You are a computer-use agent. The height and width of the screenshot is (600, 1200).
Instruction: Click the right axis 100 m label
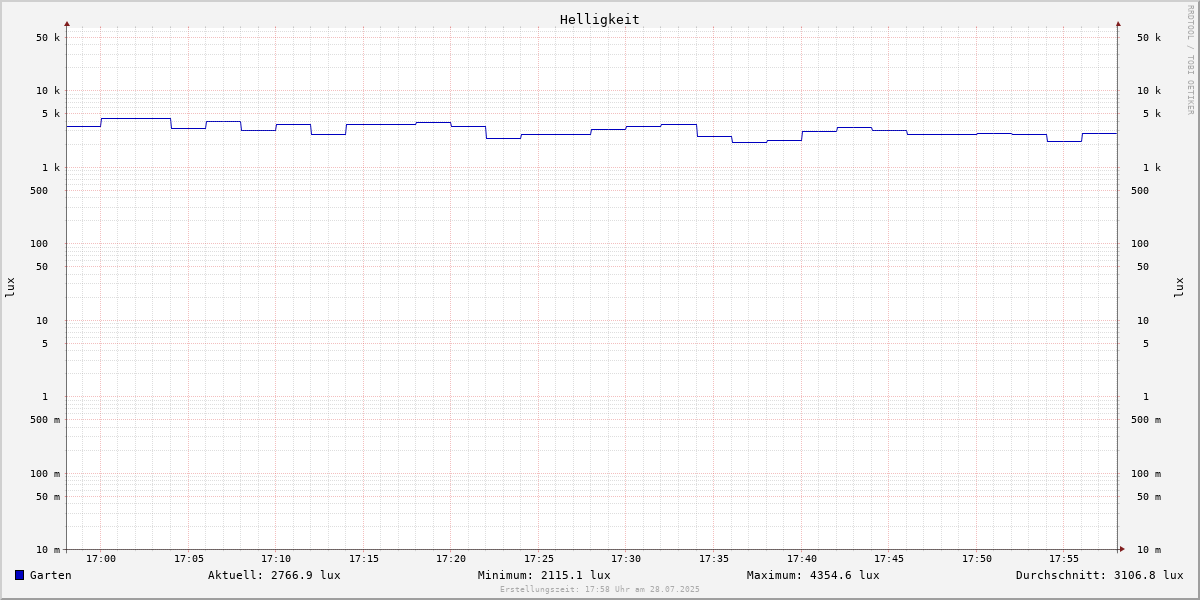pos(1146,474)
